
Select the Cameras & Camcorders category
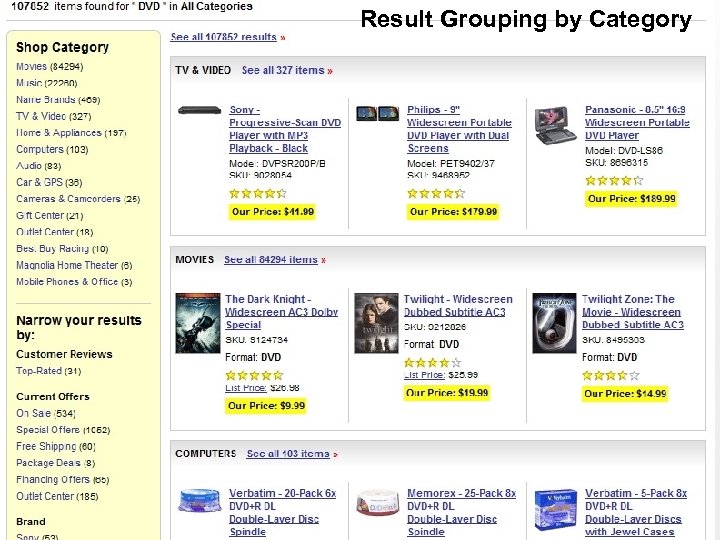pyautogui.click(x=68, y=199)
